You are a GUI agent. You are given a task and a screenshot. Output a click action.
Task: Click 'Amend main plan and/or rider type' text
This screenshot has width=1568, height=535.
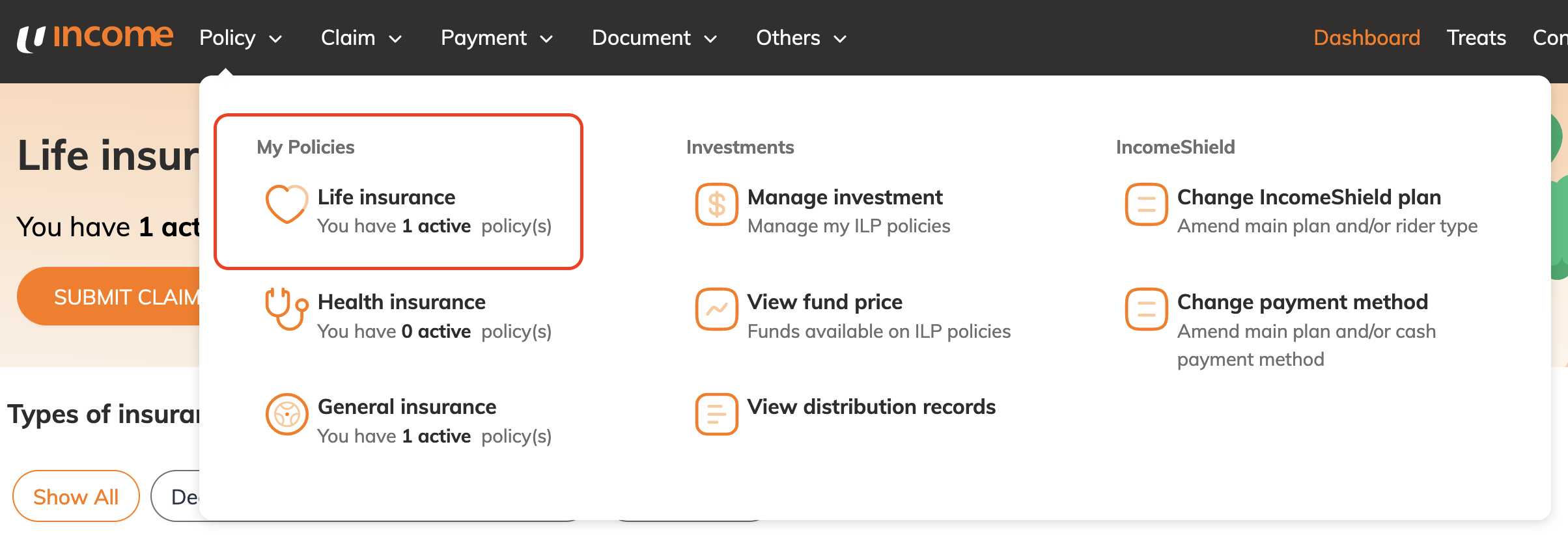click(1328, 226)
